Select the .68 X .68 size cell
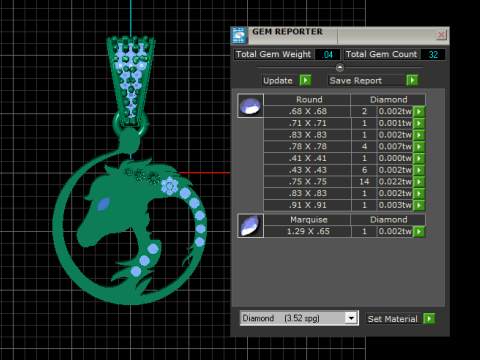Viewport: 480px width, 360px height. [307, 111]
